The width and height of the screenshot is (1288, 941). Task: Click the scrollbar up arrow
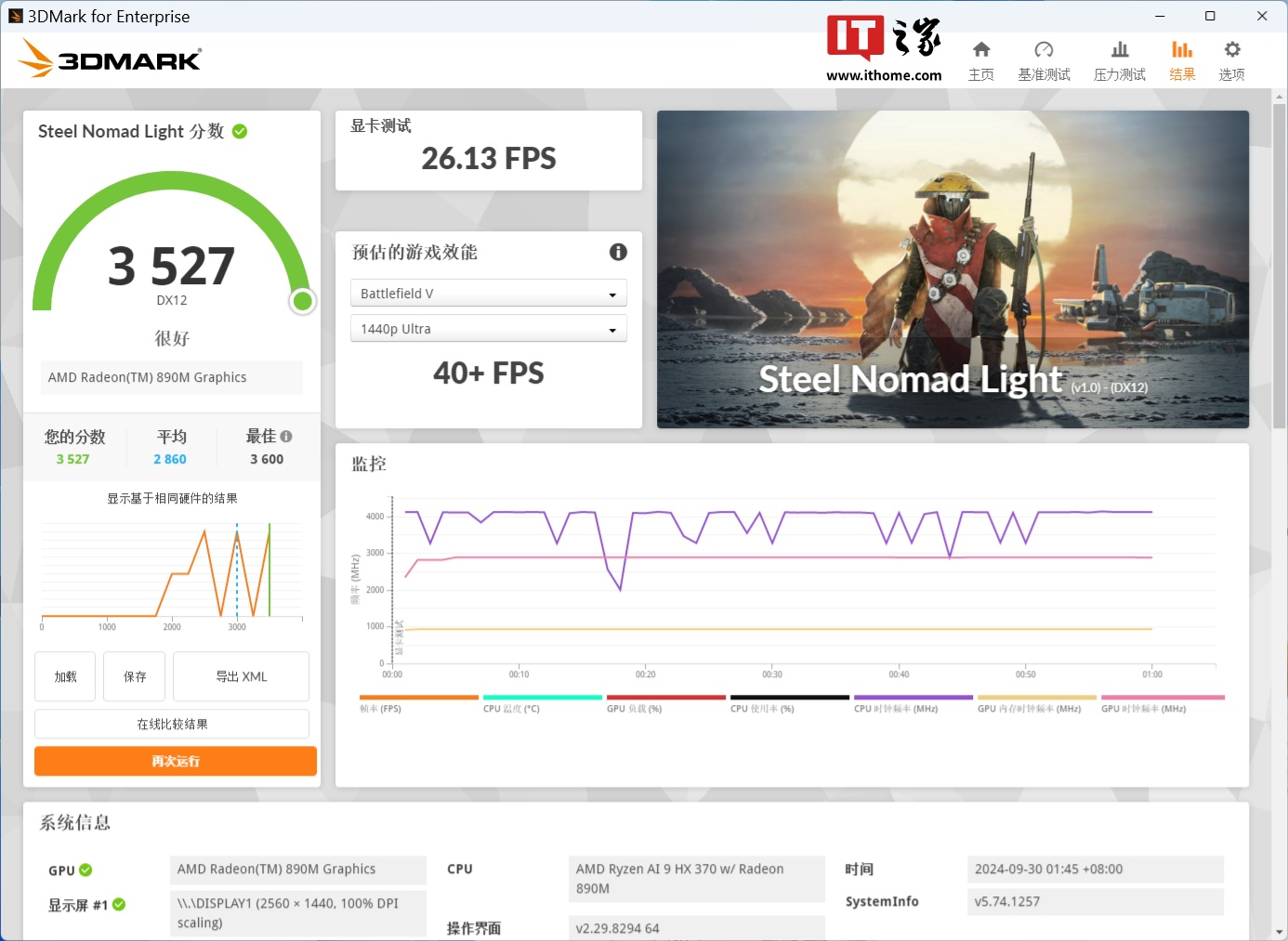click(1280, 96)
